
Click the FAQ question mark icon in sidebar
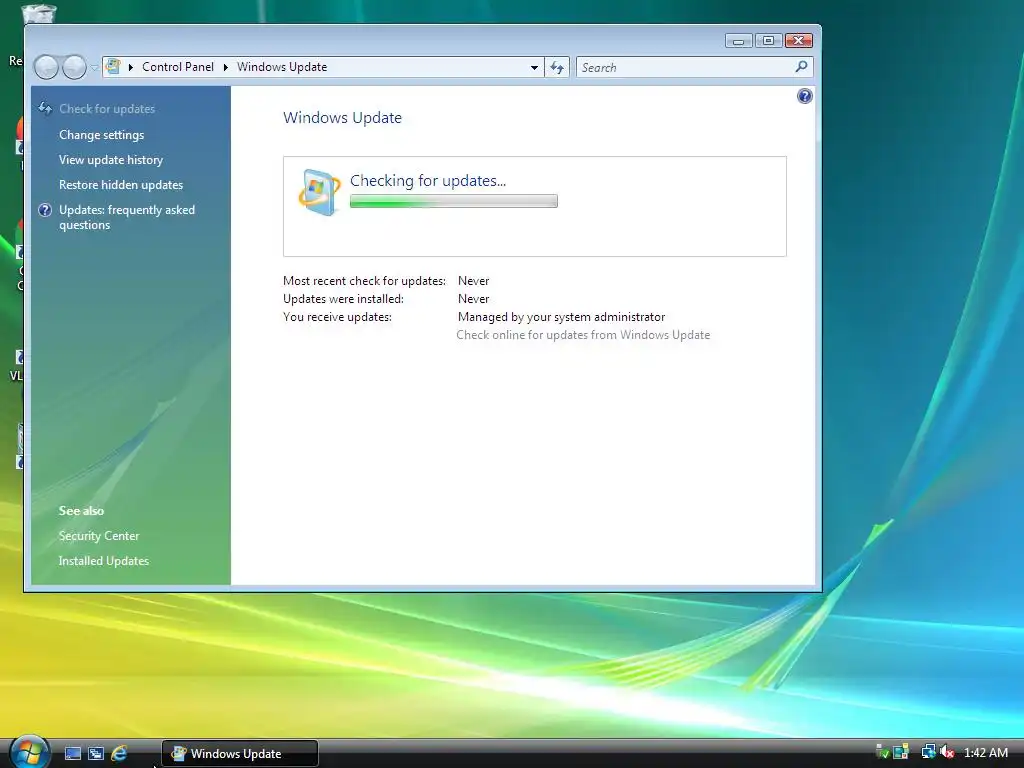(45, 210)
